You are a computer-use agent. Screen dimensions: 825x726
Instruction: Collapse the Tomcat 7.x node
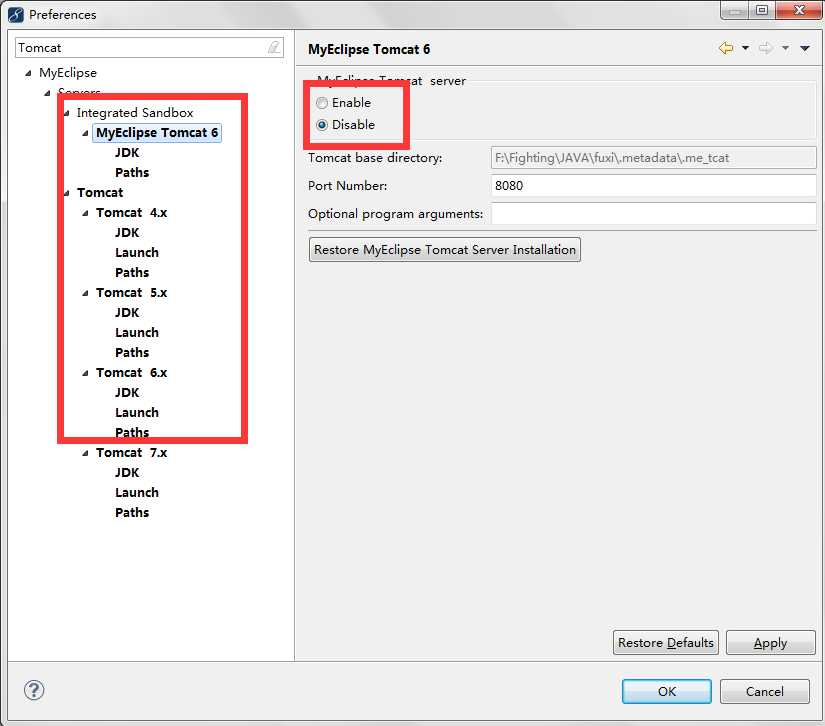[x=85, y=453]
